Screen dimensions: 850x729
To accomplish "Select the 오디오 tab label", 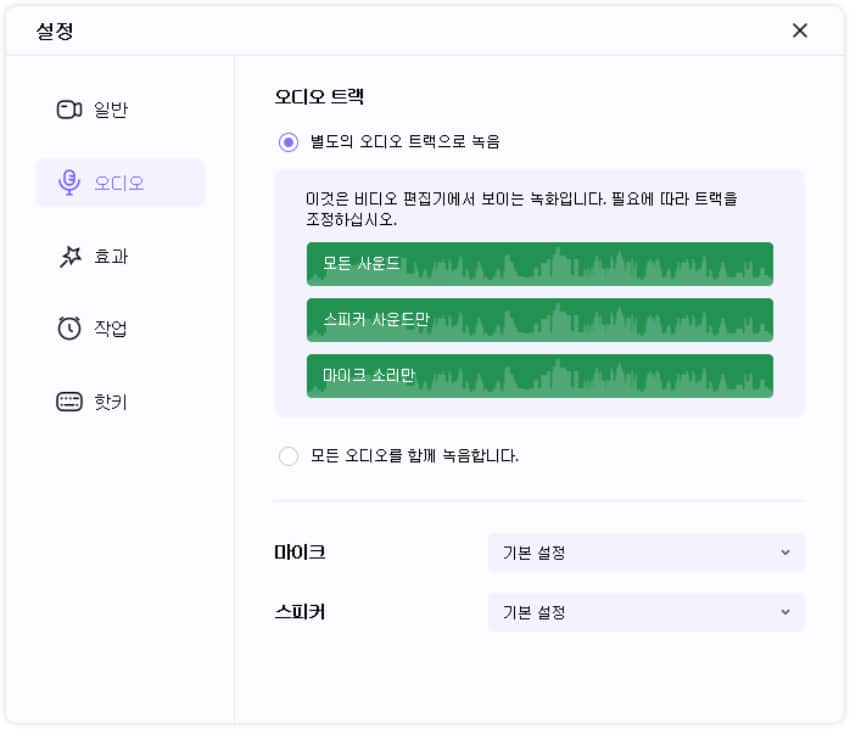I will pyautogui.click(x=119, y=183).
